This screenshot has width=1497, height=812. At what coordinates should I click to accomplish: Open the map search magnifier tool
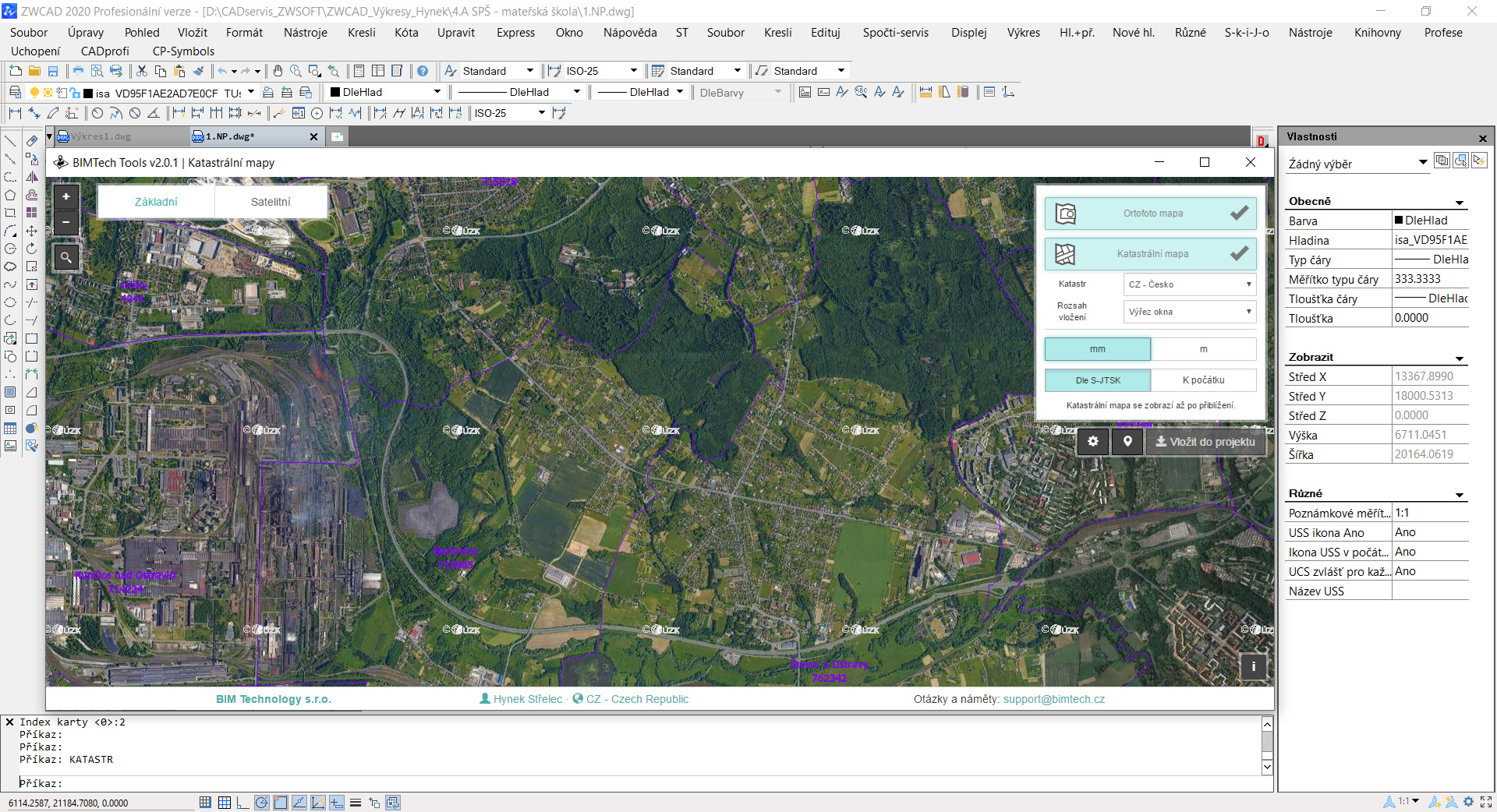click(66, 257)
